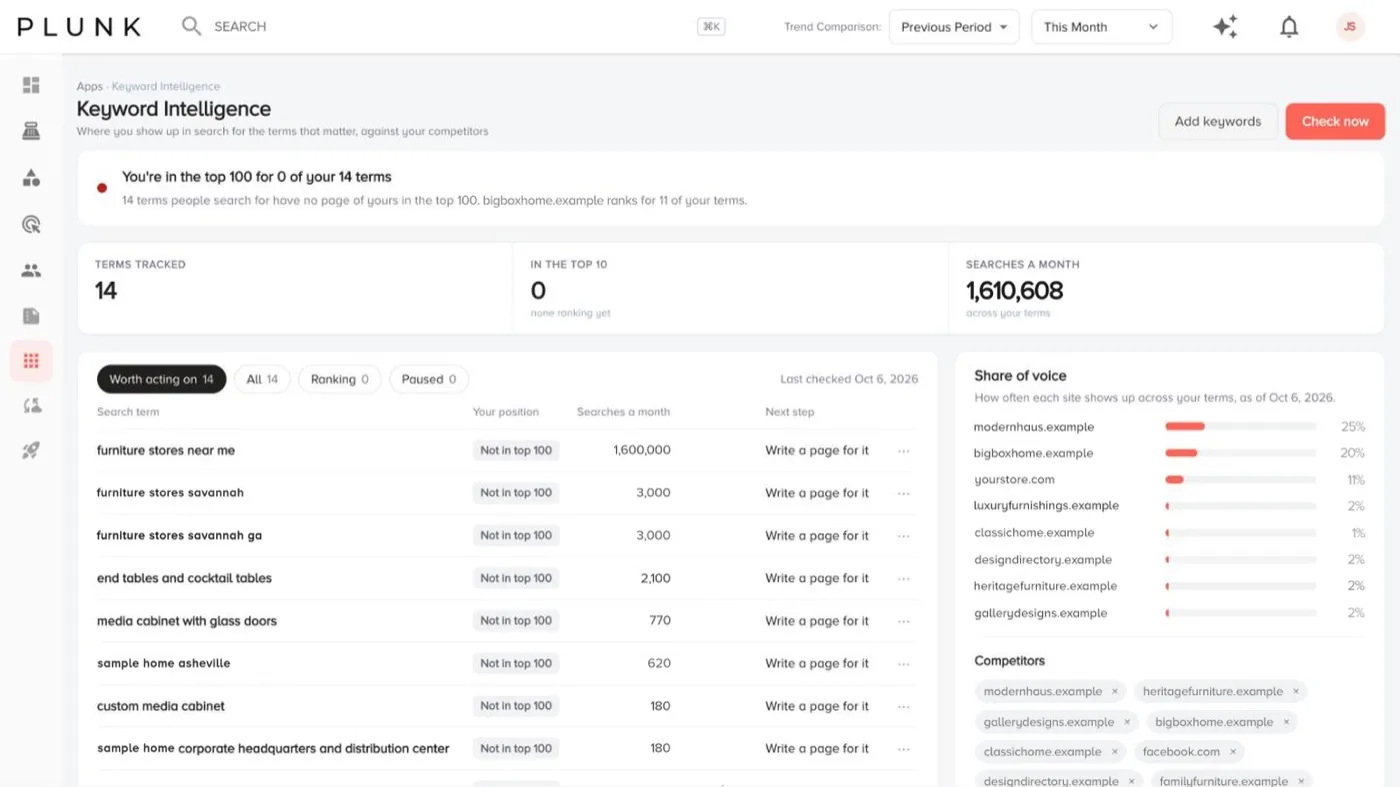Open the dashboard icon in the sidebar
This screenshot has width=1400, height=787.
click(31, 85)
